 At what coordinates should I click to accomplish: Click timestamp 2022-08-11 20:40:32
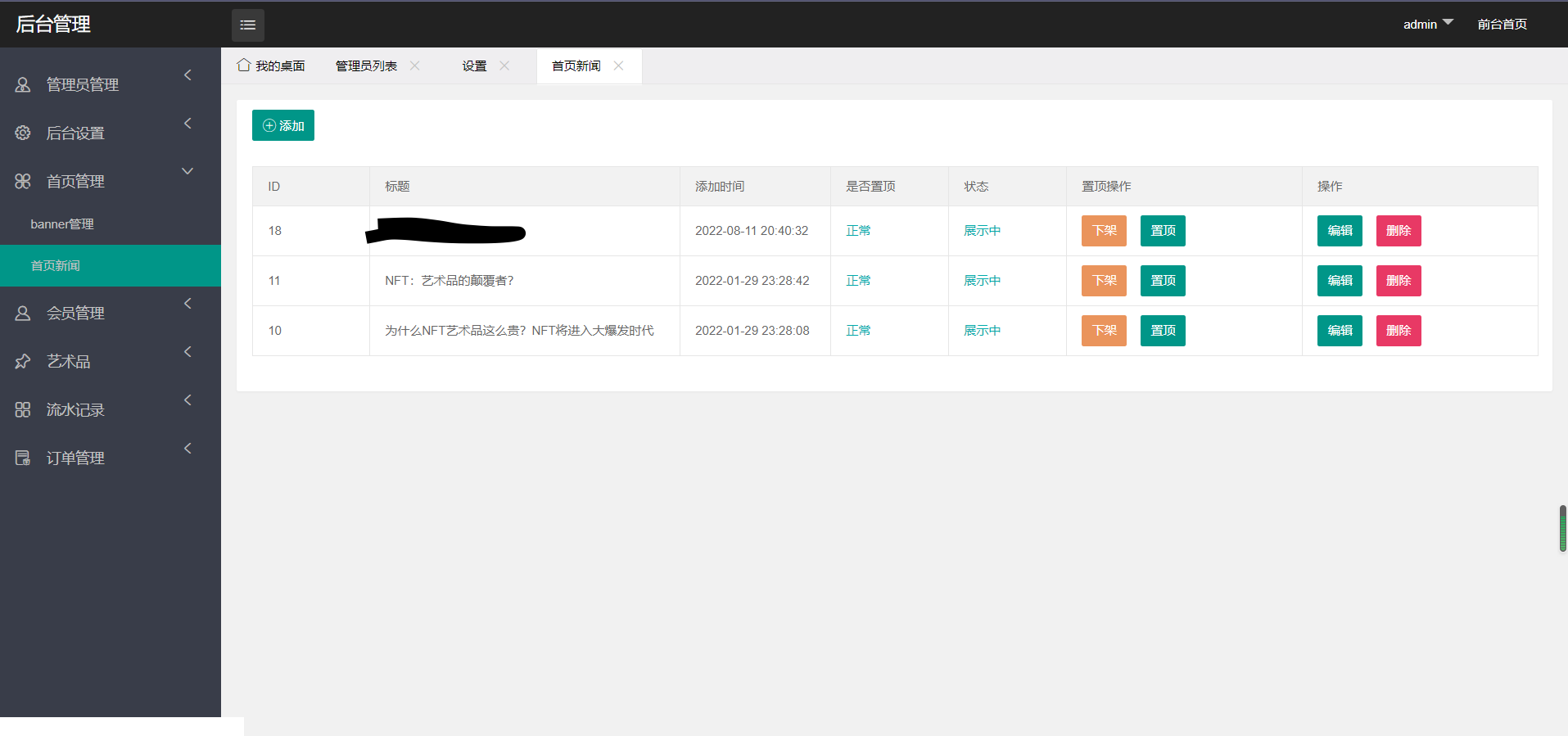[x=752, y=231]
